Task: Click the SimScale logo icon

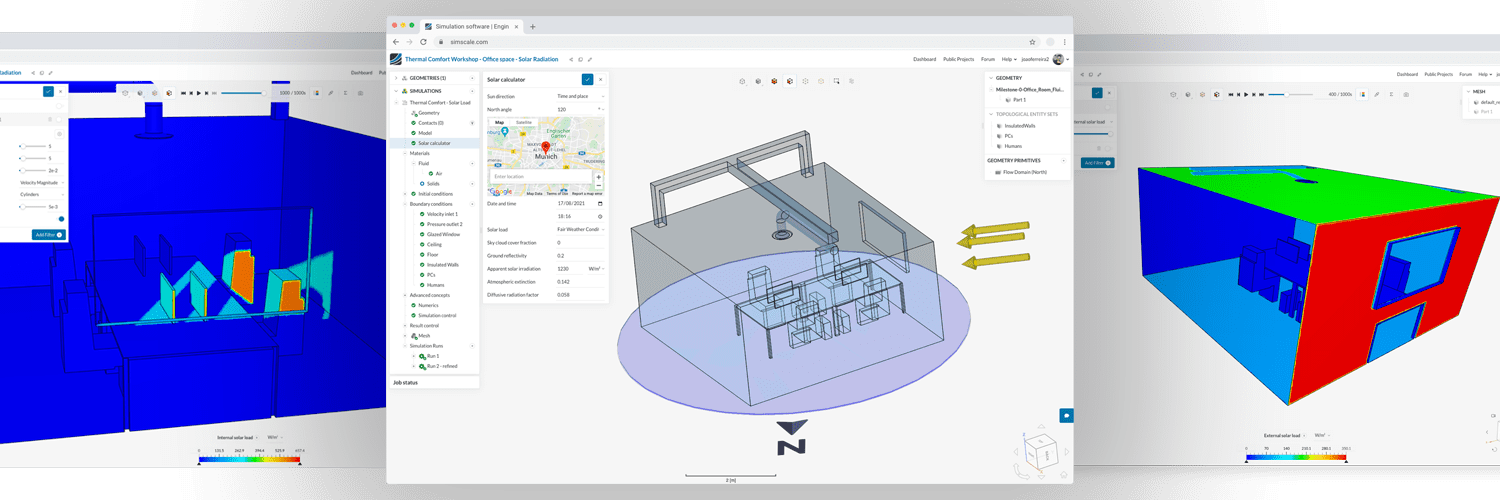Action: tap(395, 59)
